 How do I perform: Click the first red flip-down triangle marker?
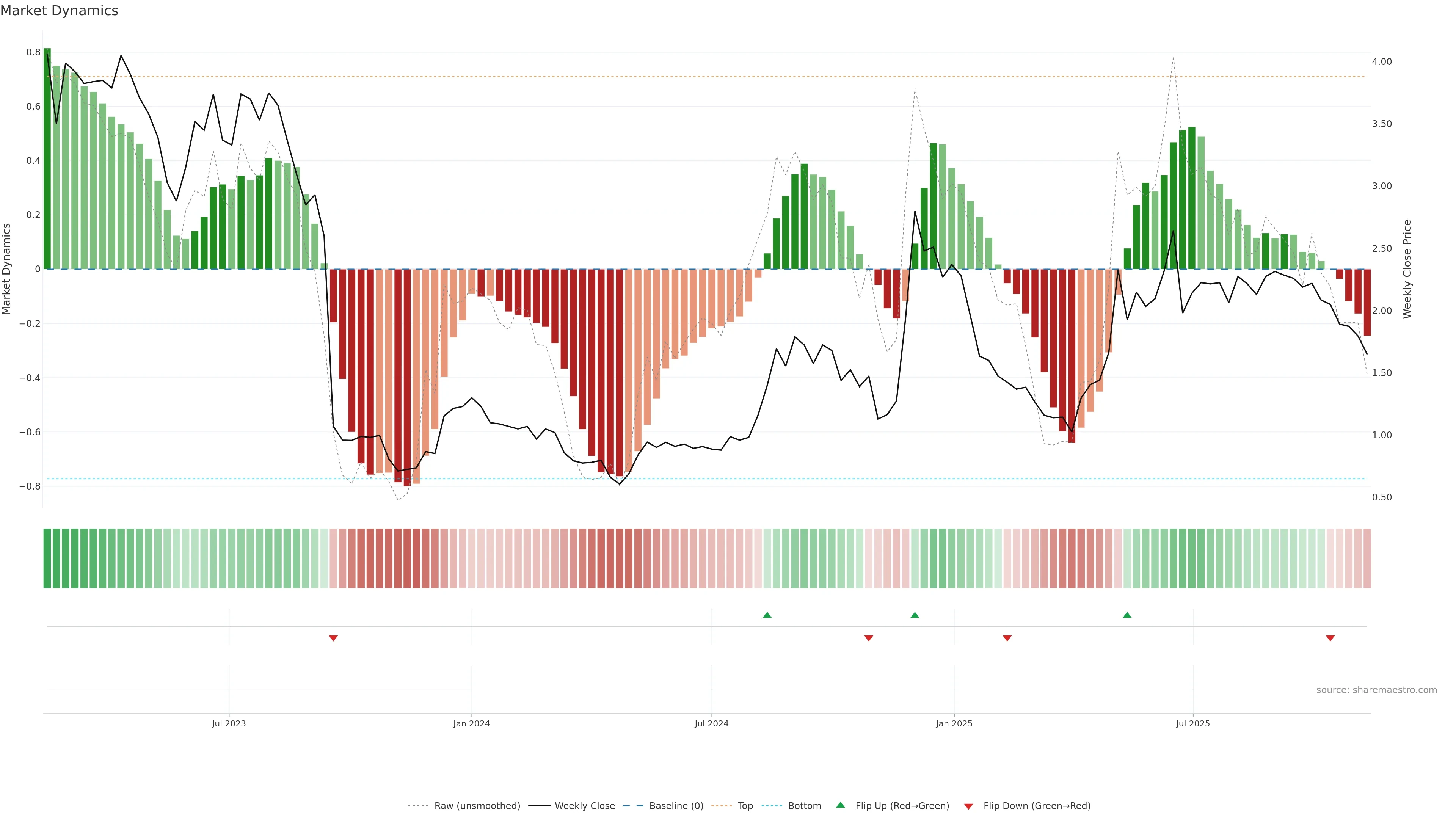(x=333, y=638)
